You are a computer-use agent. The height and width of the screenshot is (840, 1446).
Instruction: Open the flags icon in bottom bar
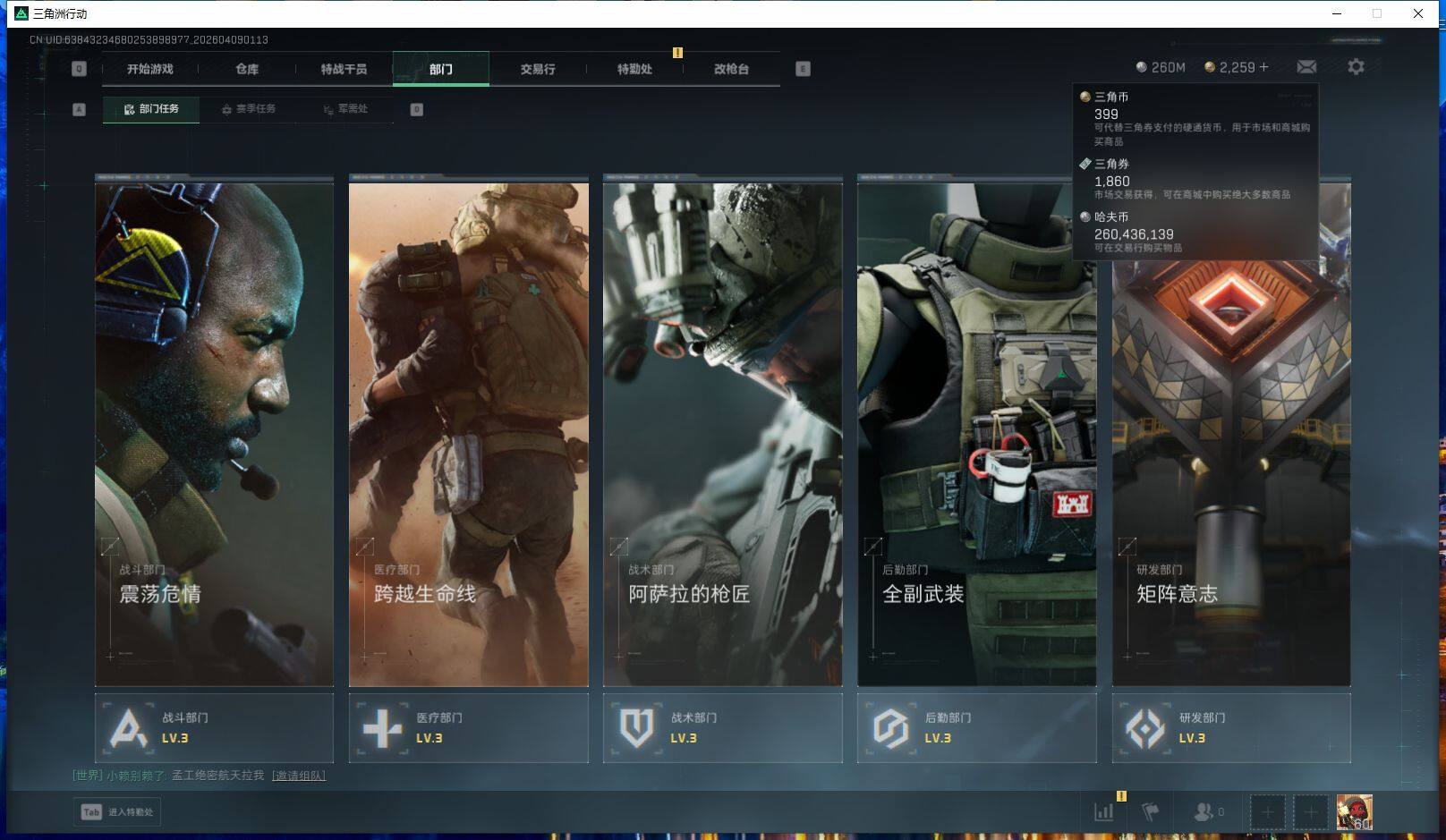(1151, 812)
